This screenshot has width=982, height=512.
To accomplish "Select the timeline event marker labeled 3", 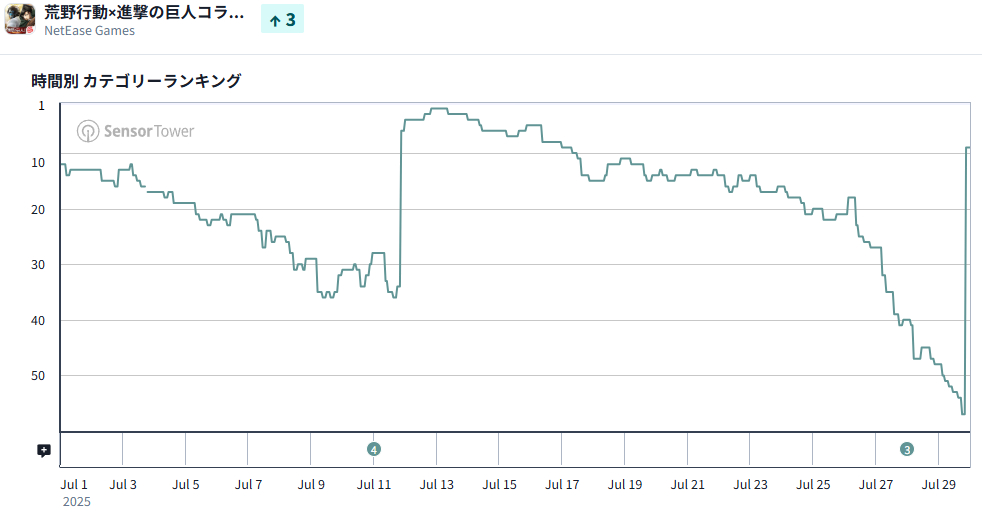I will coord(906,449).
